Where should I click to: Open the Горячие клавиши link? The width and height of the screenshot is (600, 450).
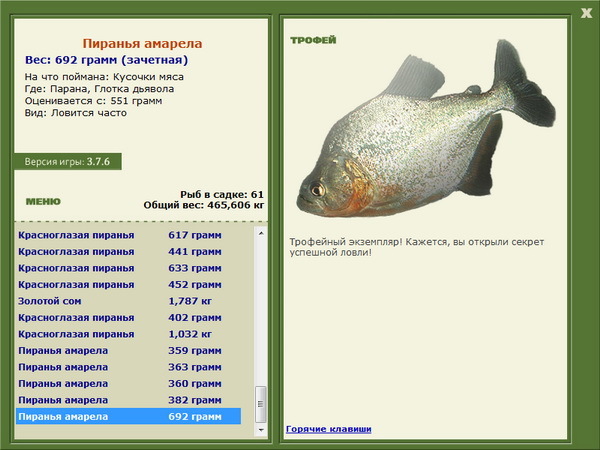(x=329, y=429)
